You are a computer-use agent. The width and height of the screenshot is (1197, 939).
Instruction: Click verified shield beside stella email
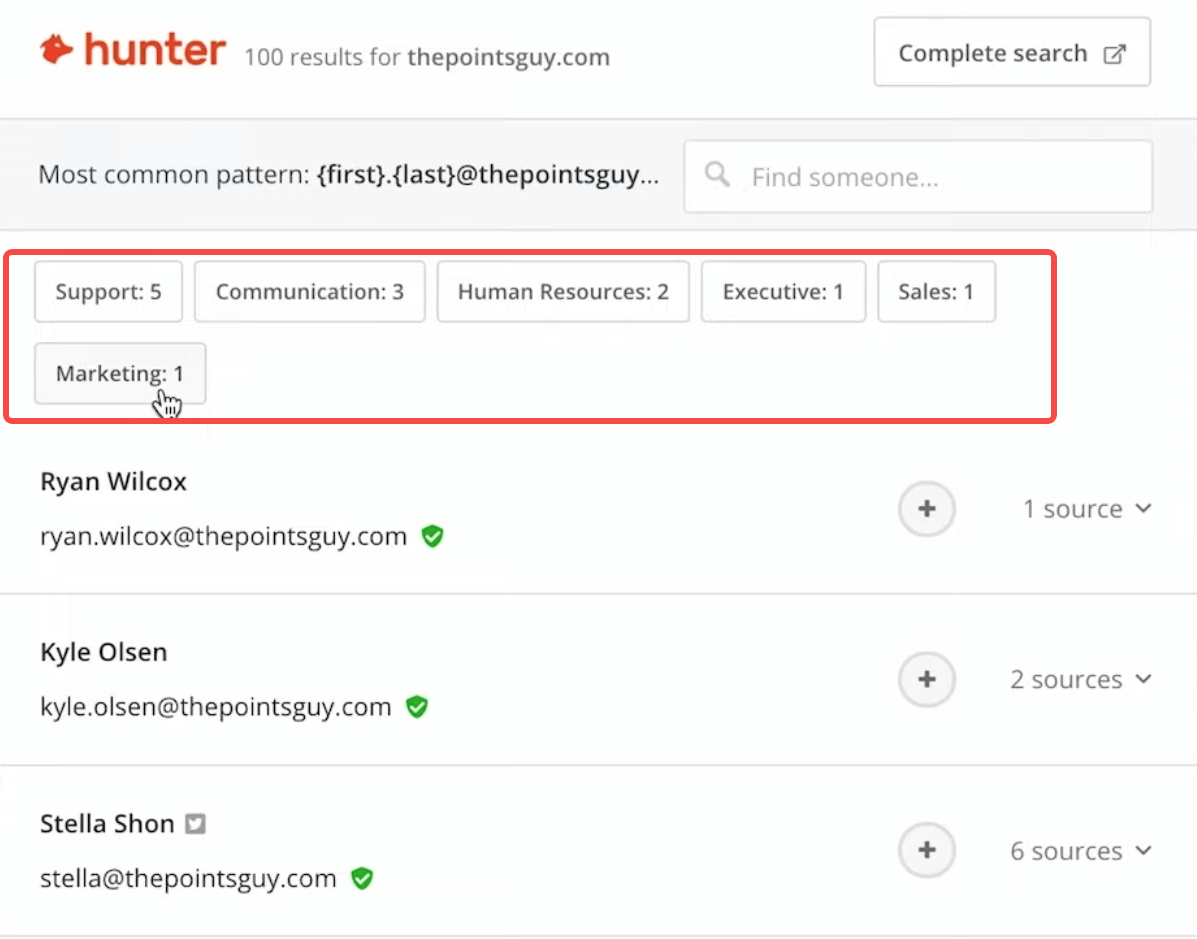pos(362,879)
